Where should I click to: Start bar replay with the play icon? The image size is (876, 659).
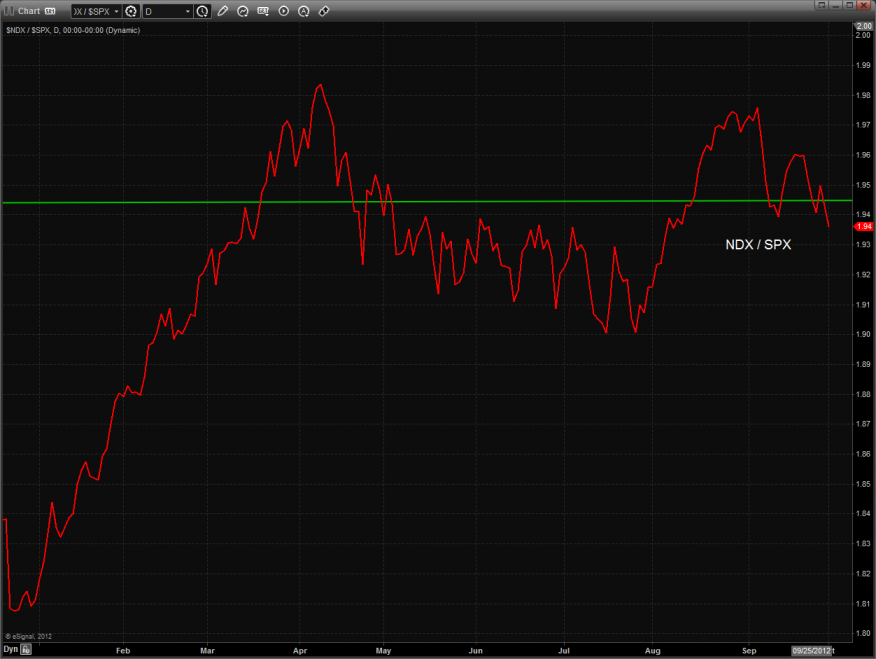coord(284,11)
